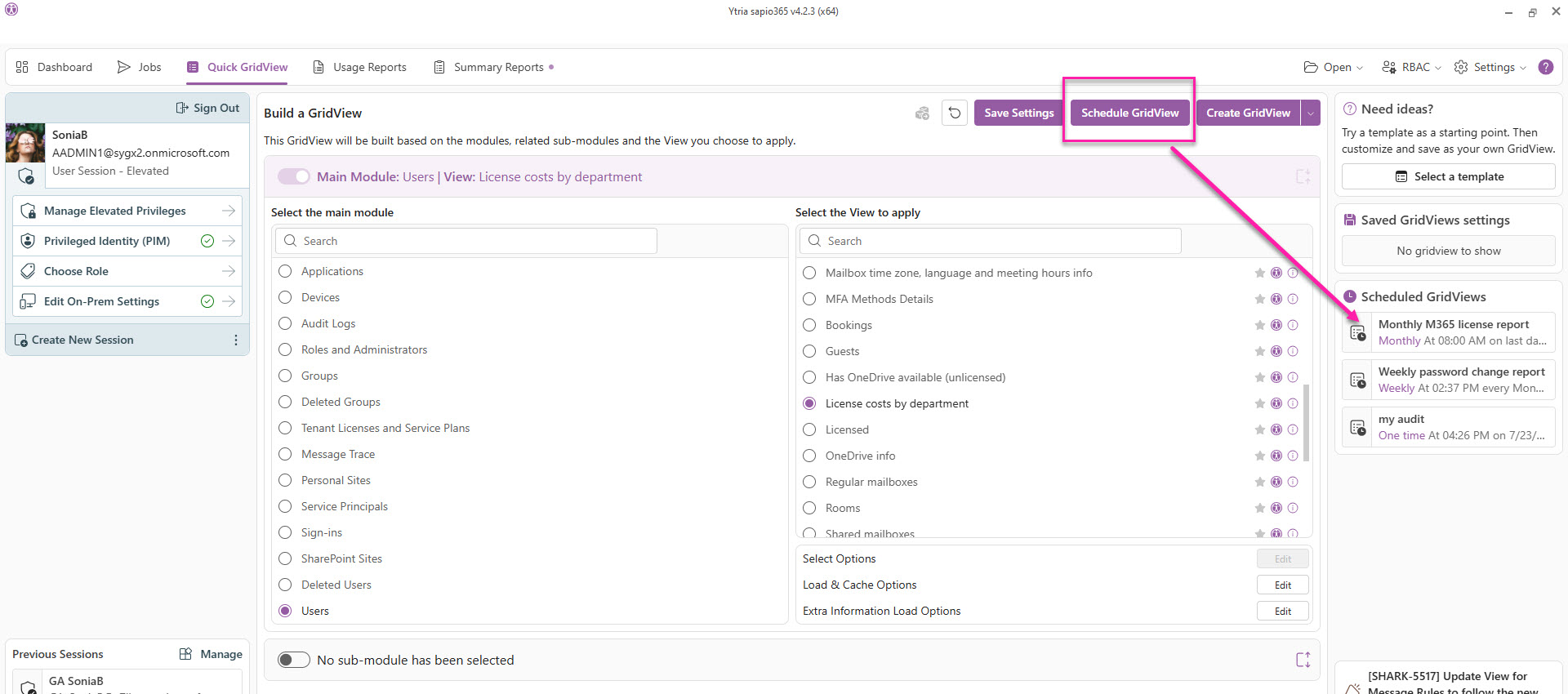
Task: Click the view list vertical scrollbar
Action: [1306, 421]
